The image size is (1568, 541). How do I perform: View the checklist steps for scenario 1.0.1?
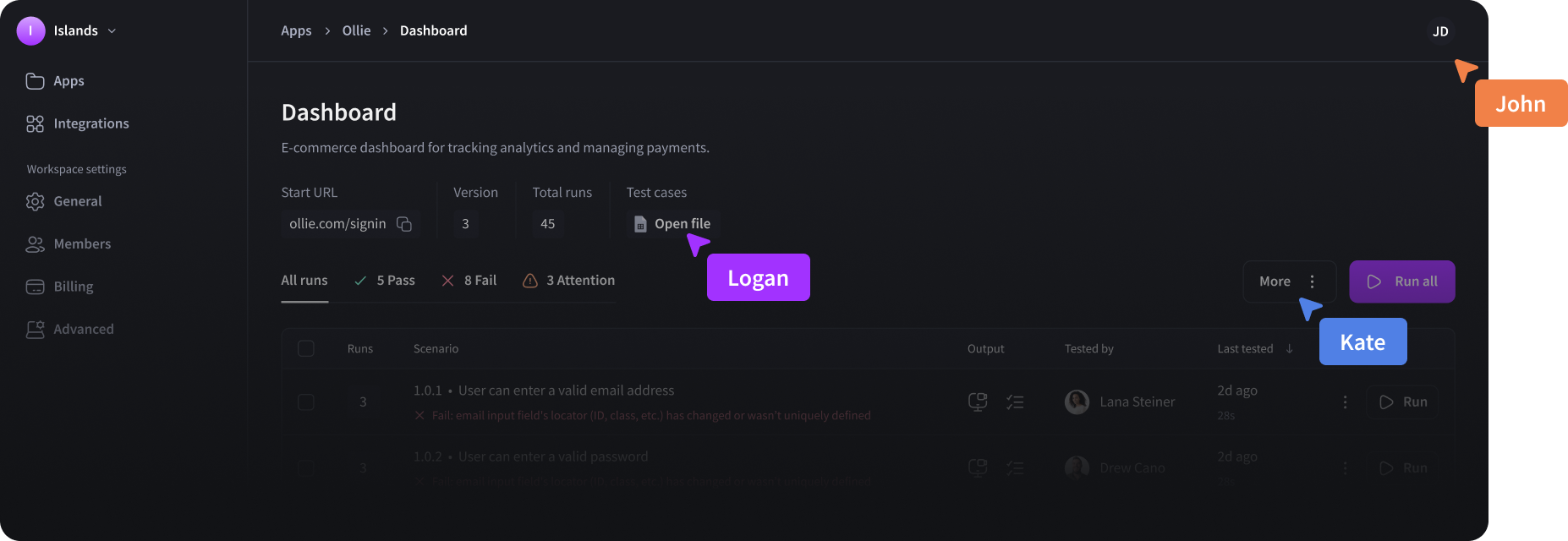1015,402
